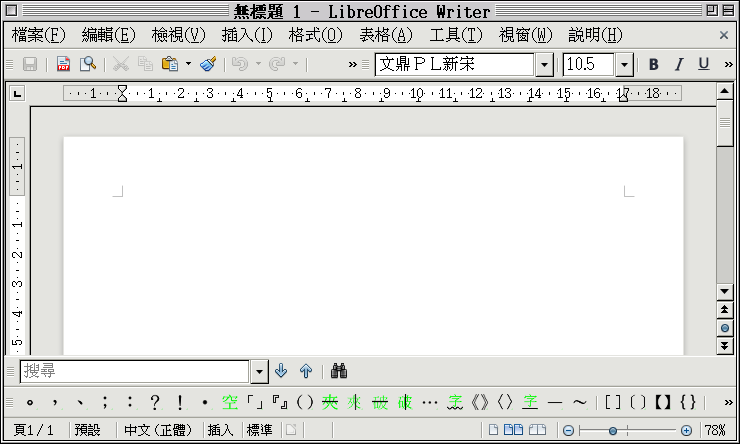Open the 工具(T) menu
Image resolution: width=740 pixels, height=444 pixels.
coord(455,35)
